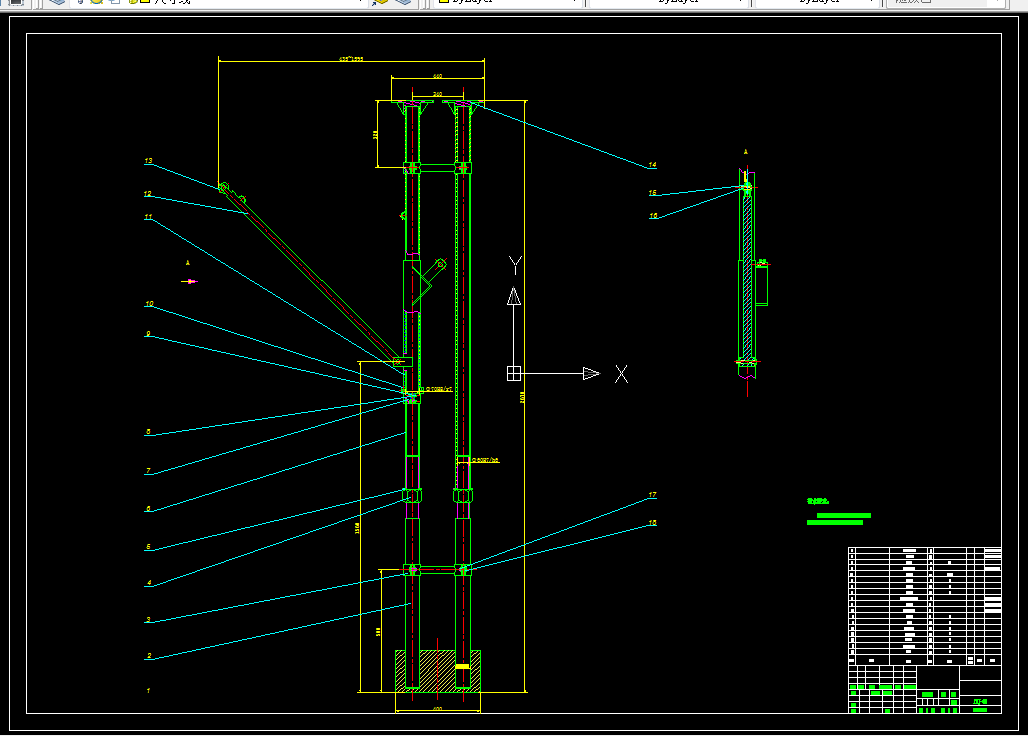Select the solid yellow block in right column

[x=462, y=667]
